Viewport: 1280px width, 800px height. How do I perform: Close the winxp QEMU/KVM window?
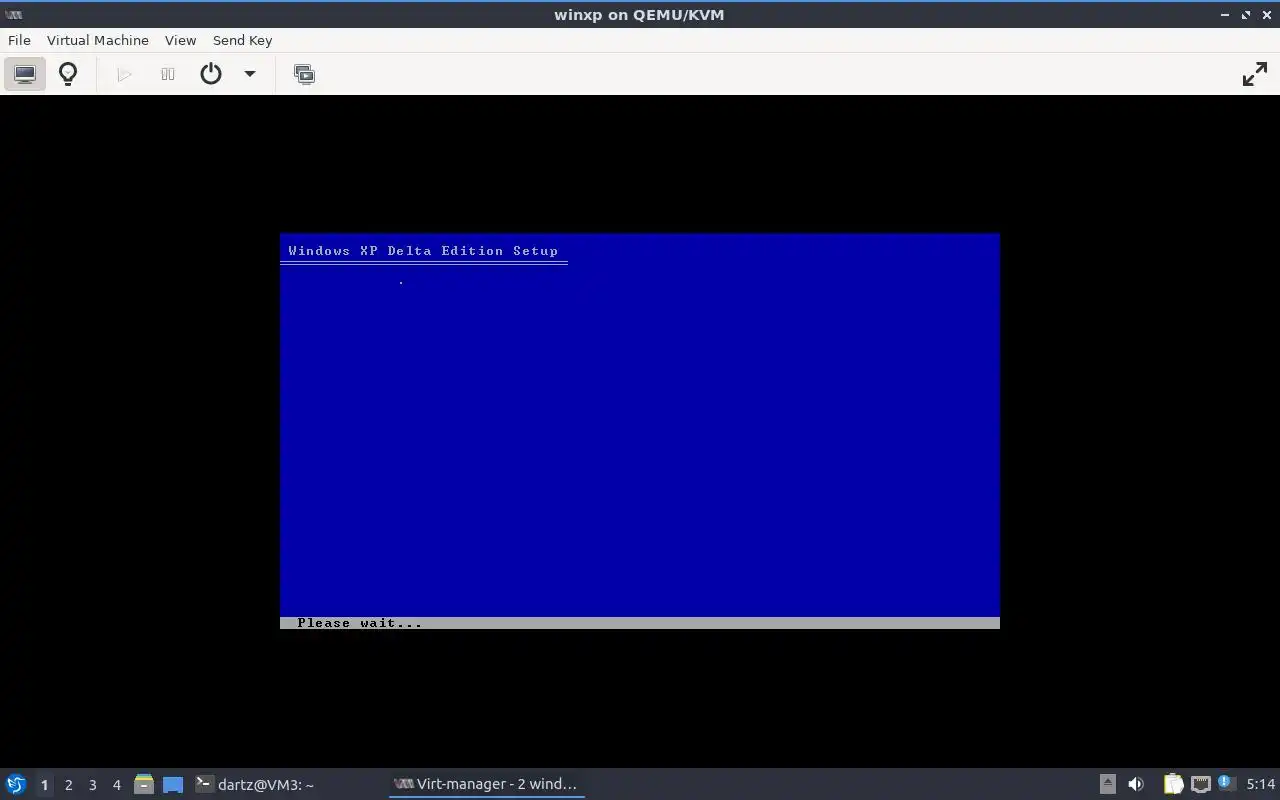click(x=1266, y=15)
